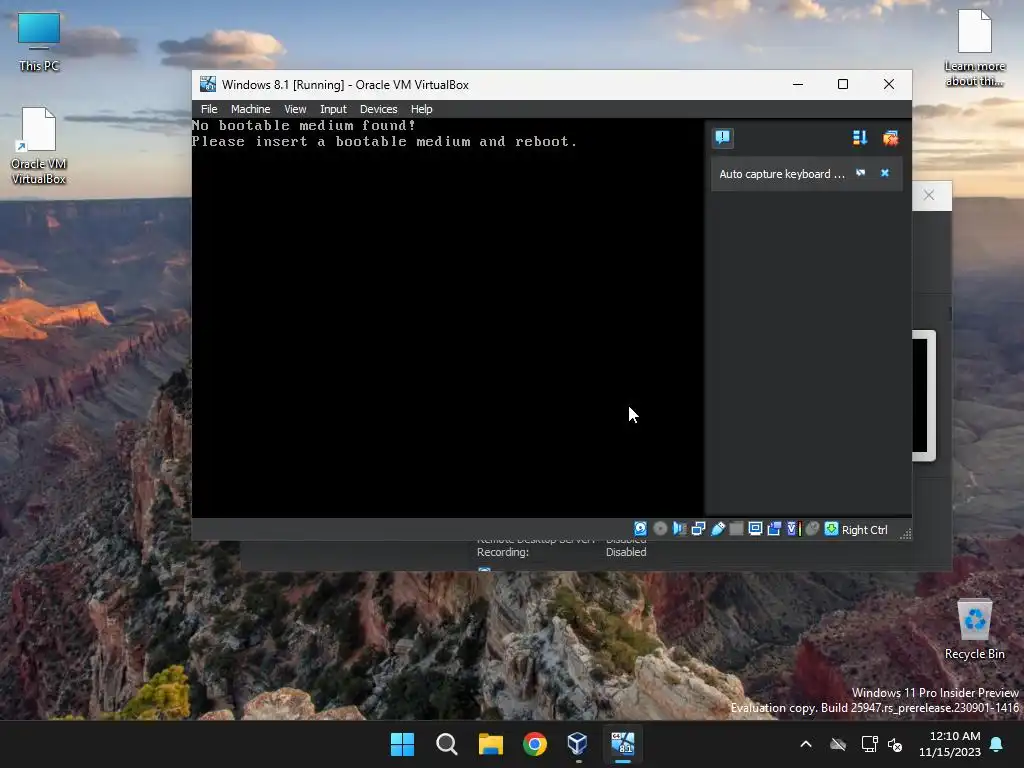Click the shared folders status icon

point(736,529)
